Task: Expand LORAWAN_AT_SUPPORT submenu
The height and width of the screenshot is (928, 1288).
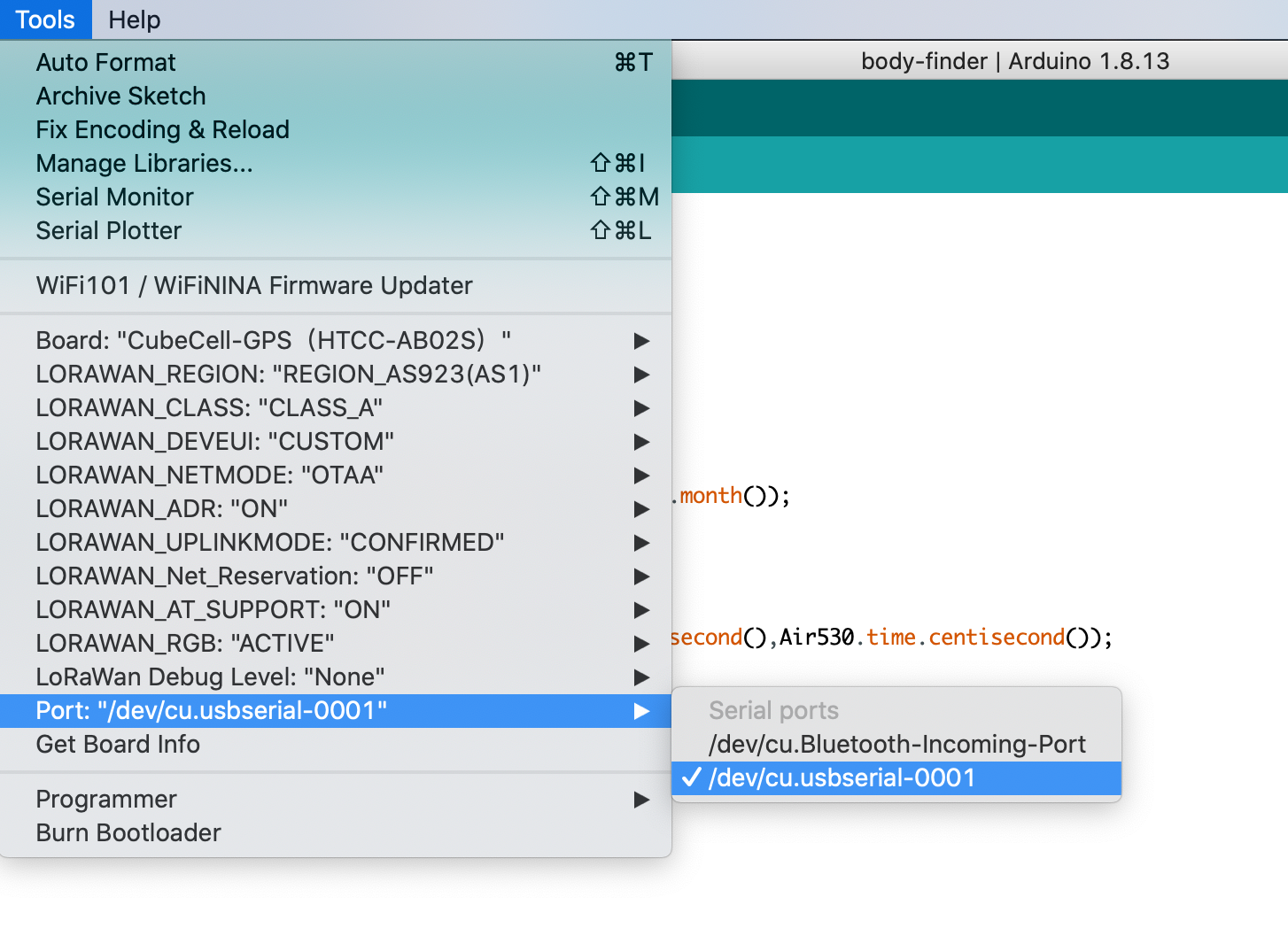Action: (x=336, y=609)
